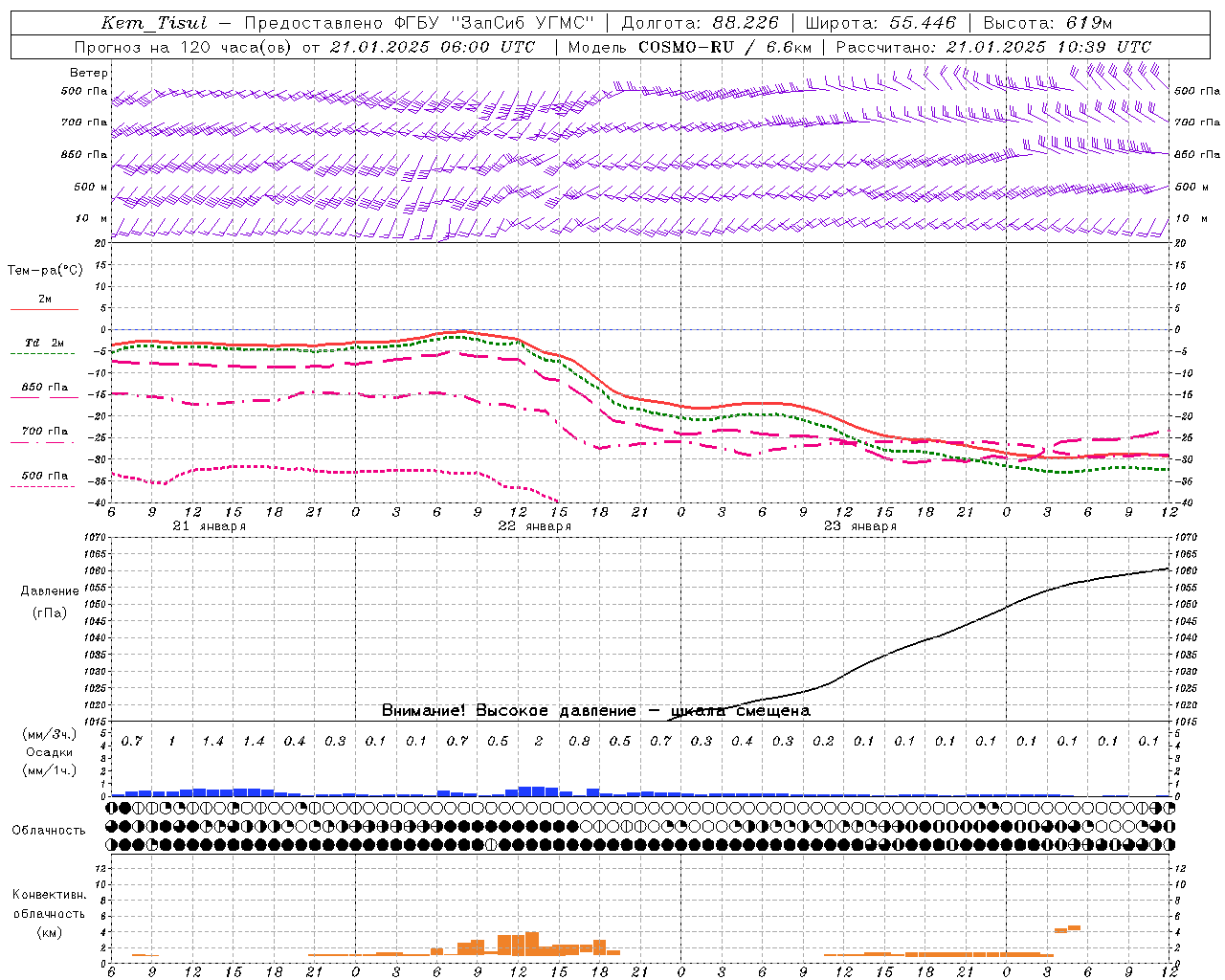Click the pressure section label Давление
This screenshot has width=1225, height=980.
coord(50,591)
